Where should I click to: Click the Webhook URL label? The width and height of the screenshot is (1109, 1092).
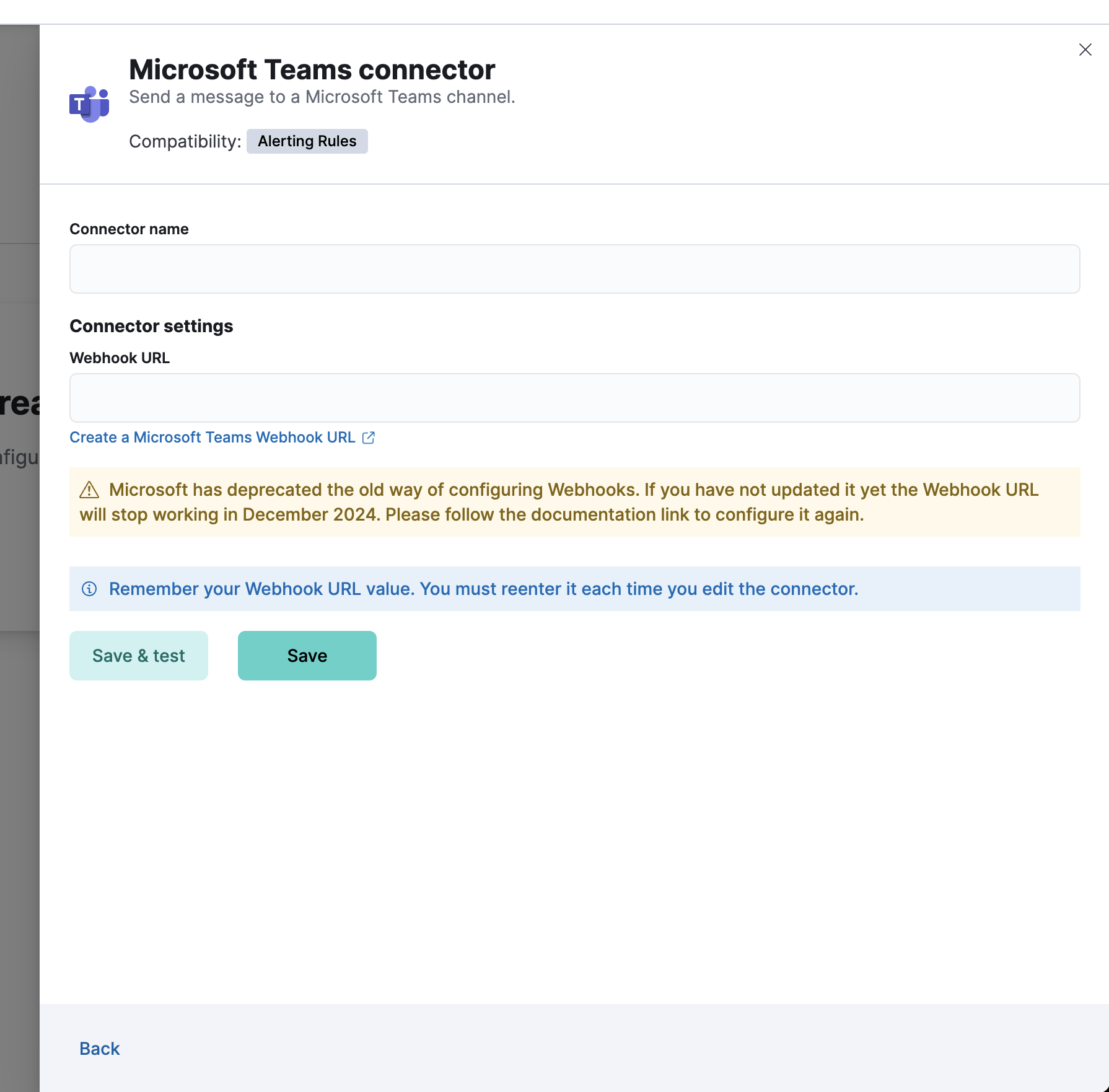(x=120, y=358)
